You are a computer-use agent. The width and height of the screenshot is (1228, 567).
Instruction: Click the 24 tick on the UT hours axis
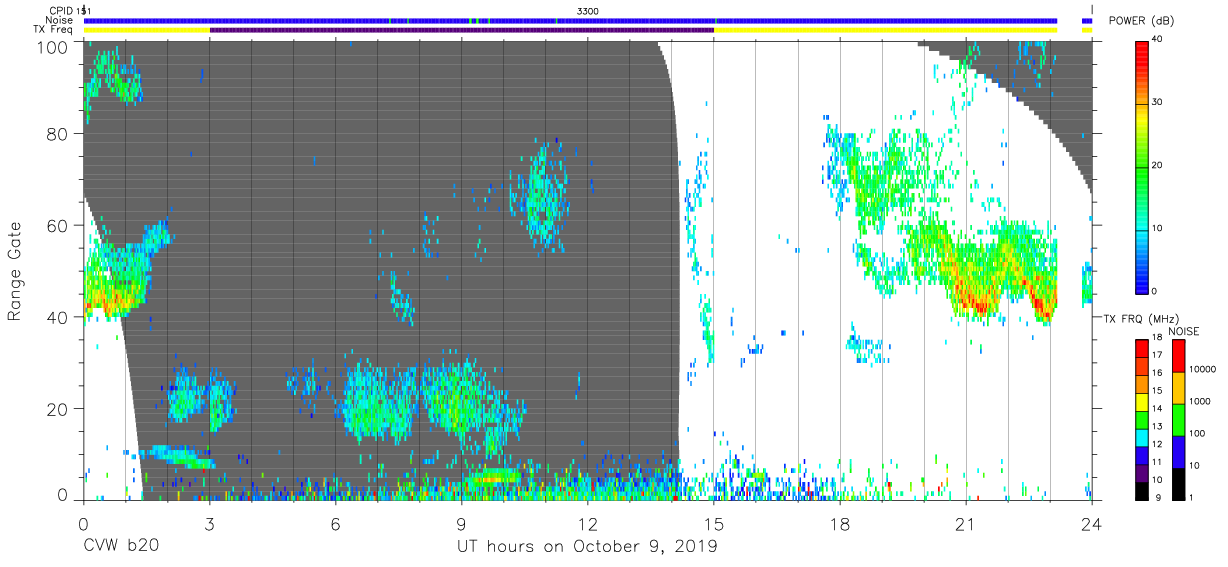point(1092,524)
